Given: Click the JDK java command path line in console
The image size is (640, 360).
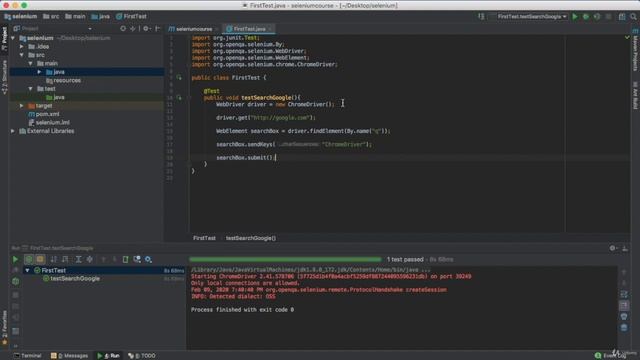Looking at the screenshot, I should pyautogui.click(x=310, y=270).
